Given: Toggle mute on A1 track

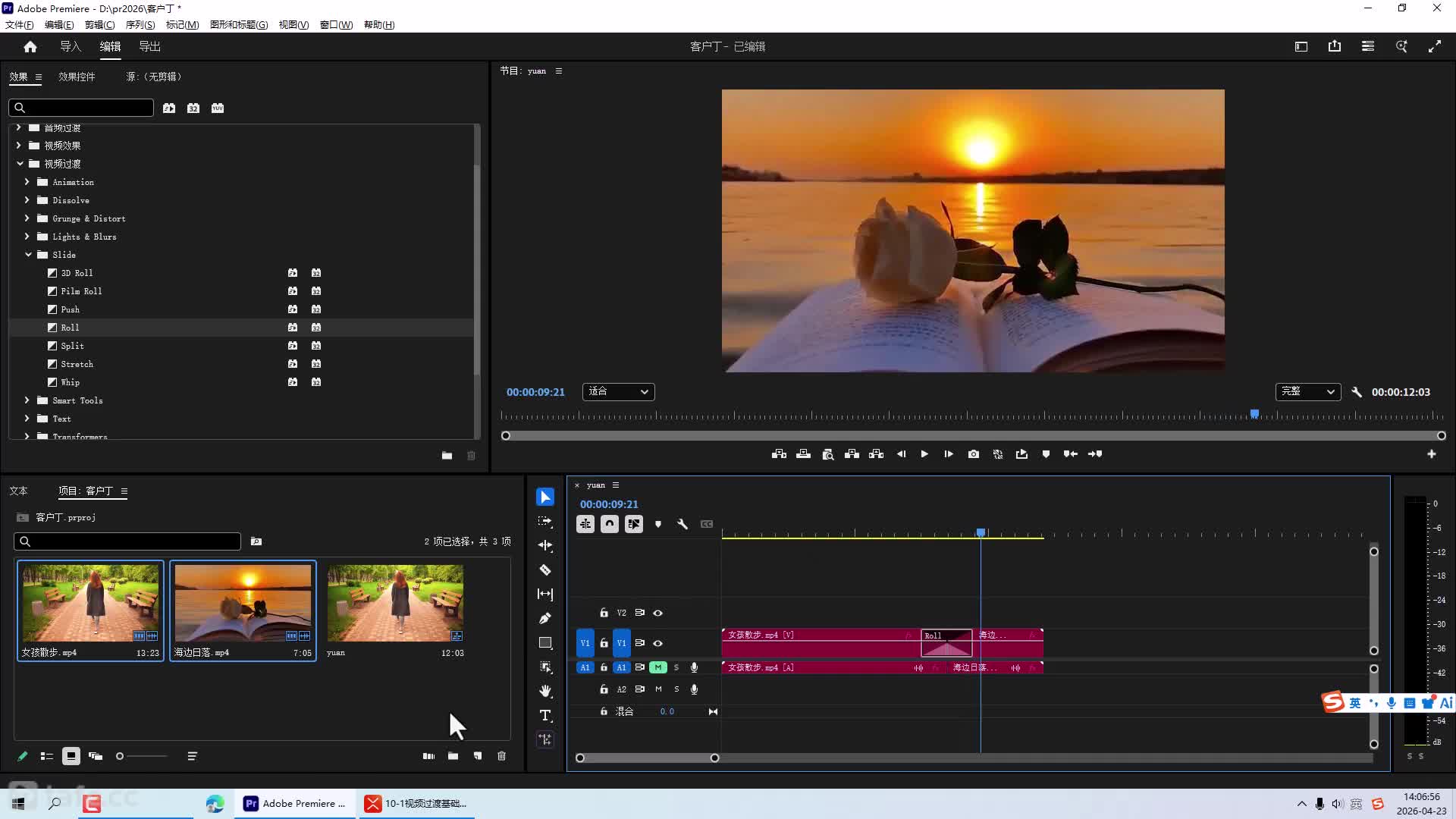Looking at the screenshot, I should [658, 667].
